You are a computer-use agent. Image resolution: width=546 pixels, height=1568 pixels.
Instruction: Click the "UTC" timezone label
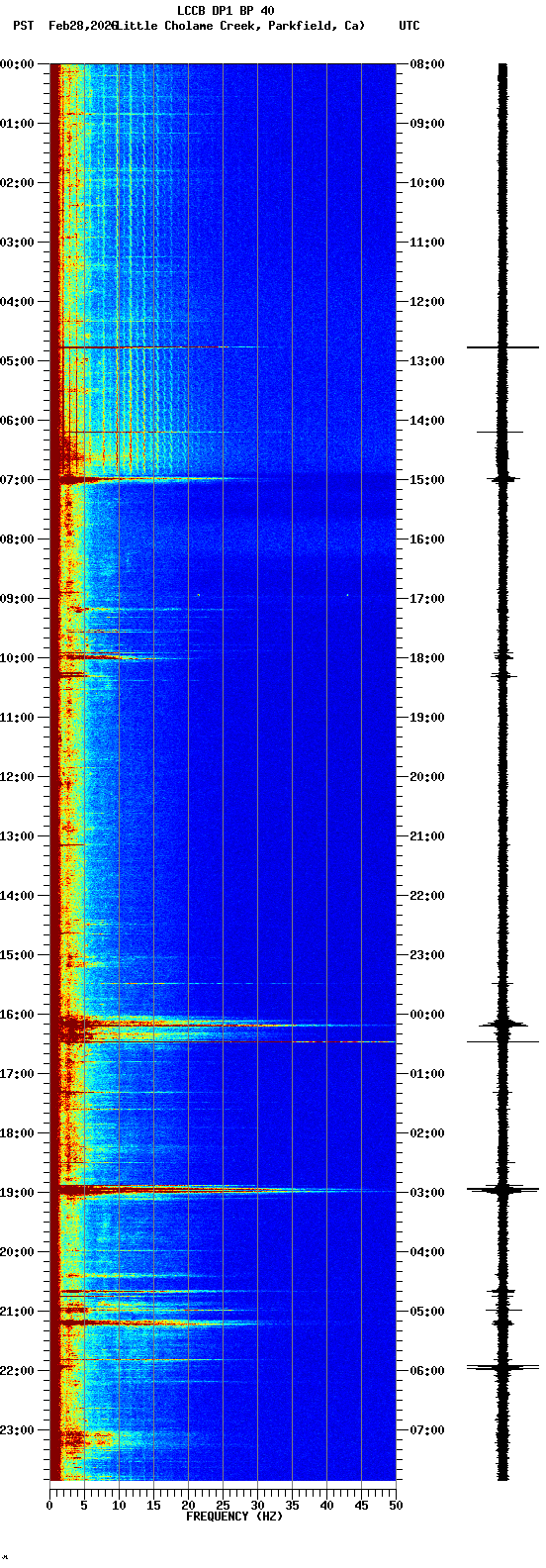409,26
